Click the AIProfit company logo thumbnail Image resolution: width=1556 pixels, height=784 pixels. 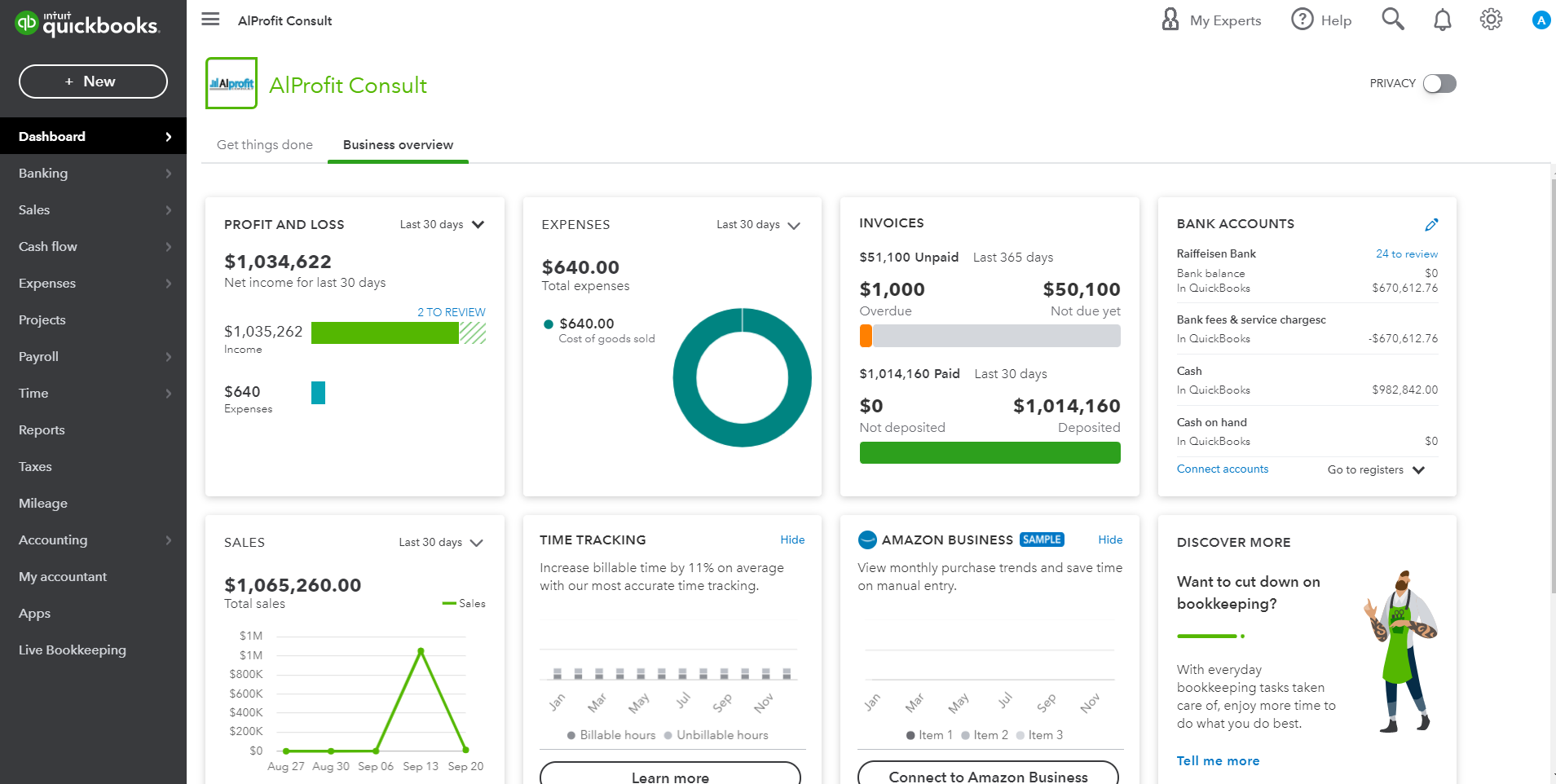click(x=231, y=83)
